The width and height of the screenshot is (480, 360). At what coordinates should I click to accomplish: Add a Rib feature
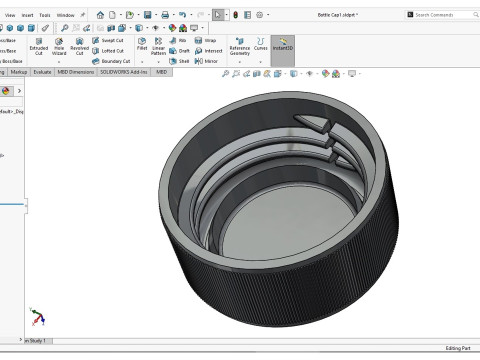point(178,40)
